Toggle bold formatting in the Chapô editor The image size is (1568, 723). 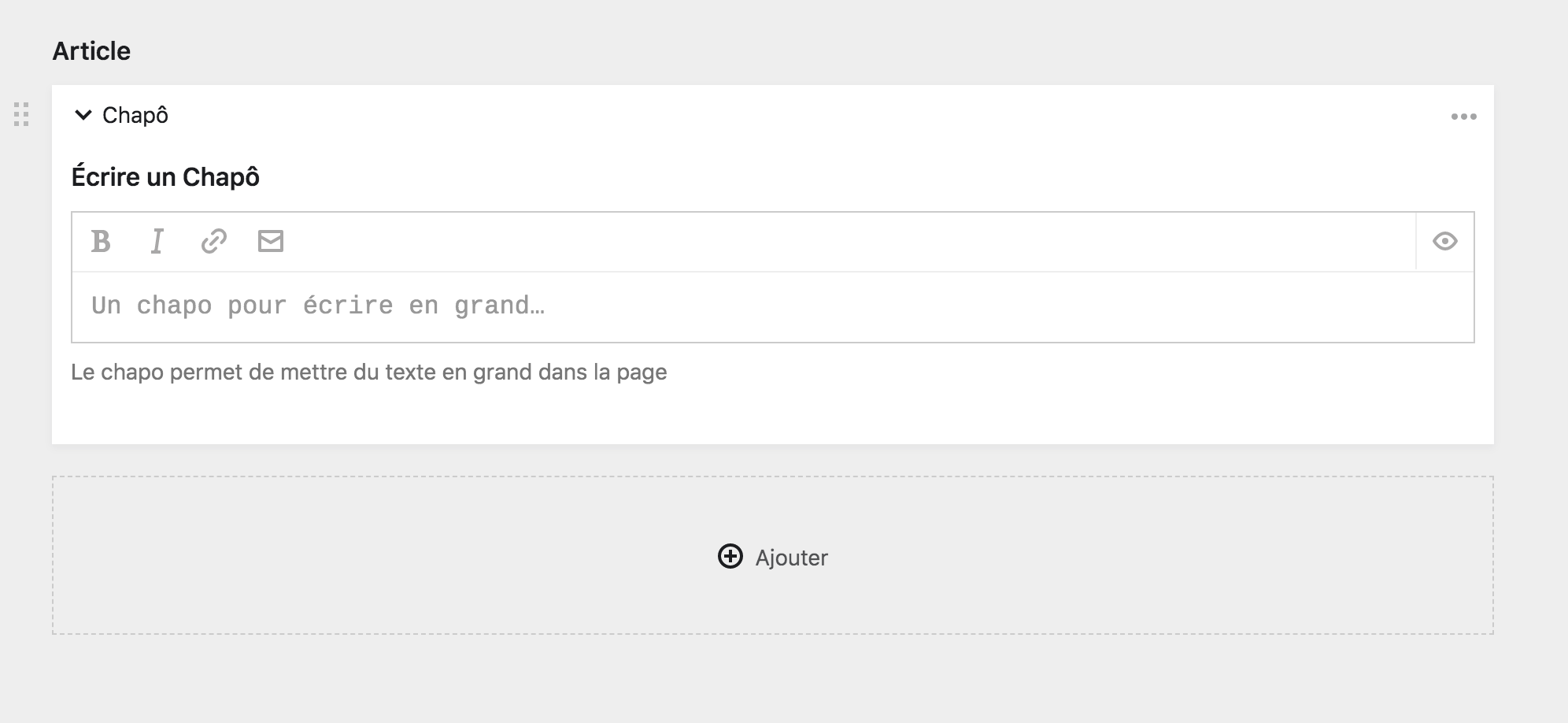(101, 241)
